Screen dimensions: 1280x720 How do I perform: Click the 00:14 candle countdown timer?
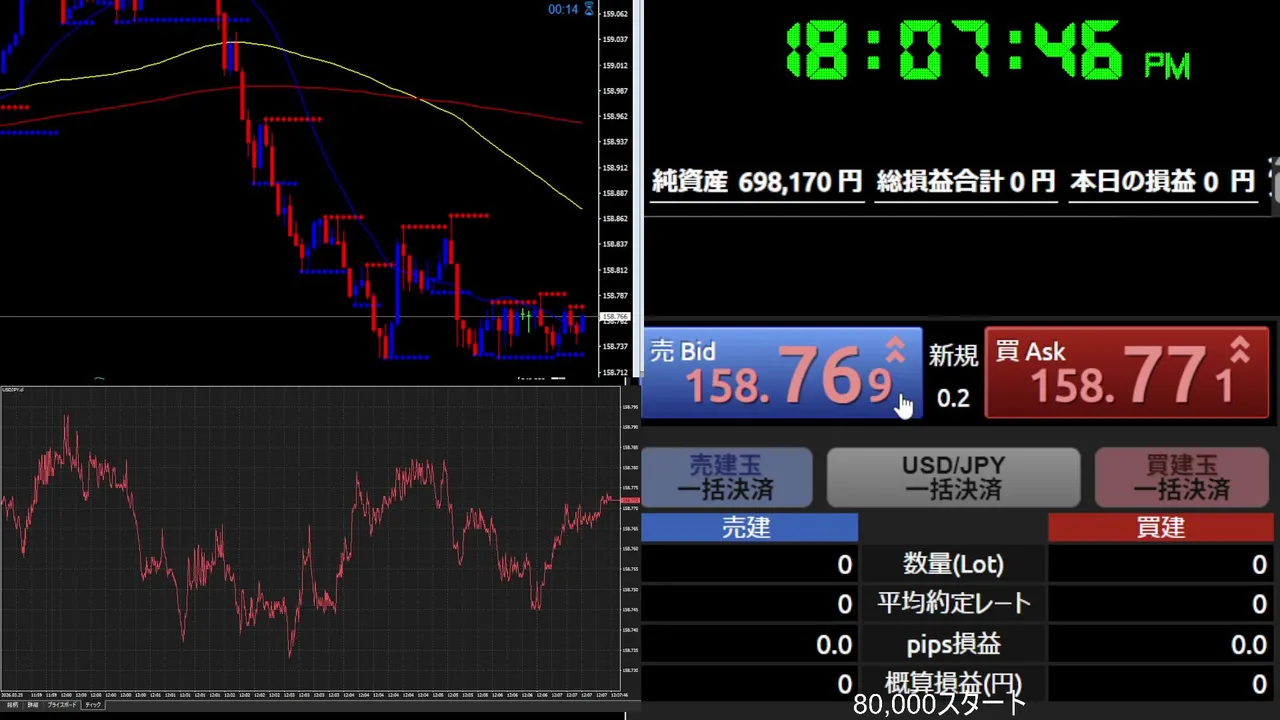point(563,9)
